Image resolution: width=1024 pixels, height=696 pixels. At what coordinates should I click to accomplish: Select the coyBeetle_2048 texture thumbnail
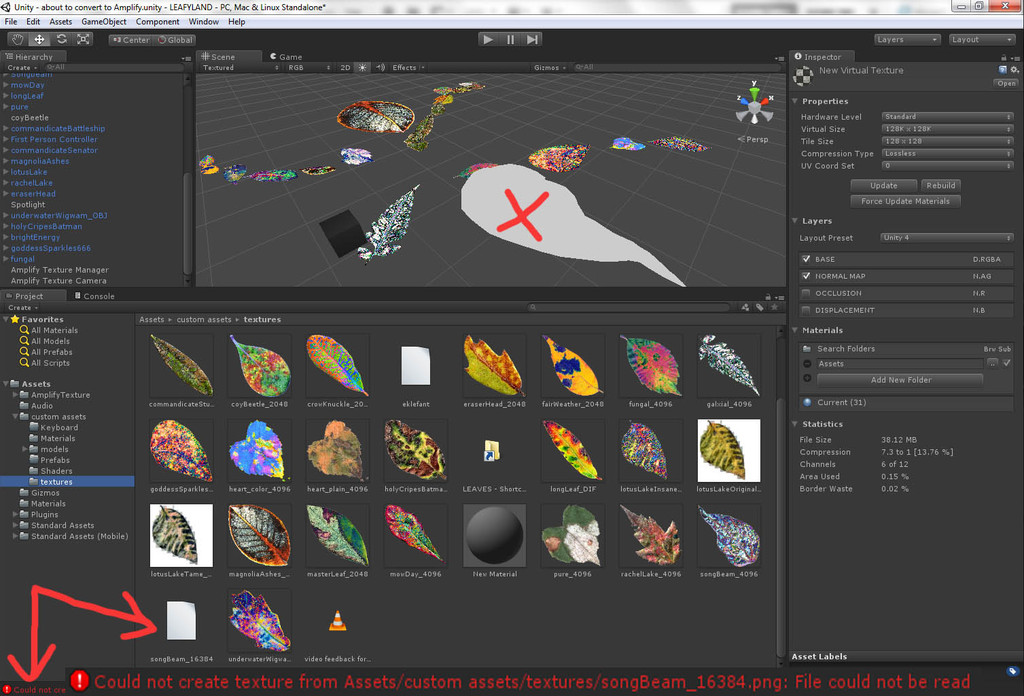pyautogui.click(x=259, y=366)
